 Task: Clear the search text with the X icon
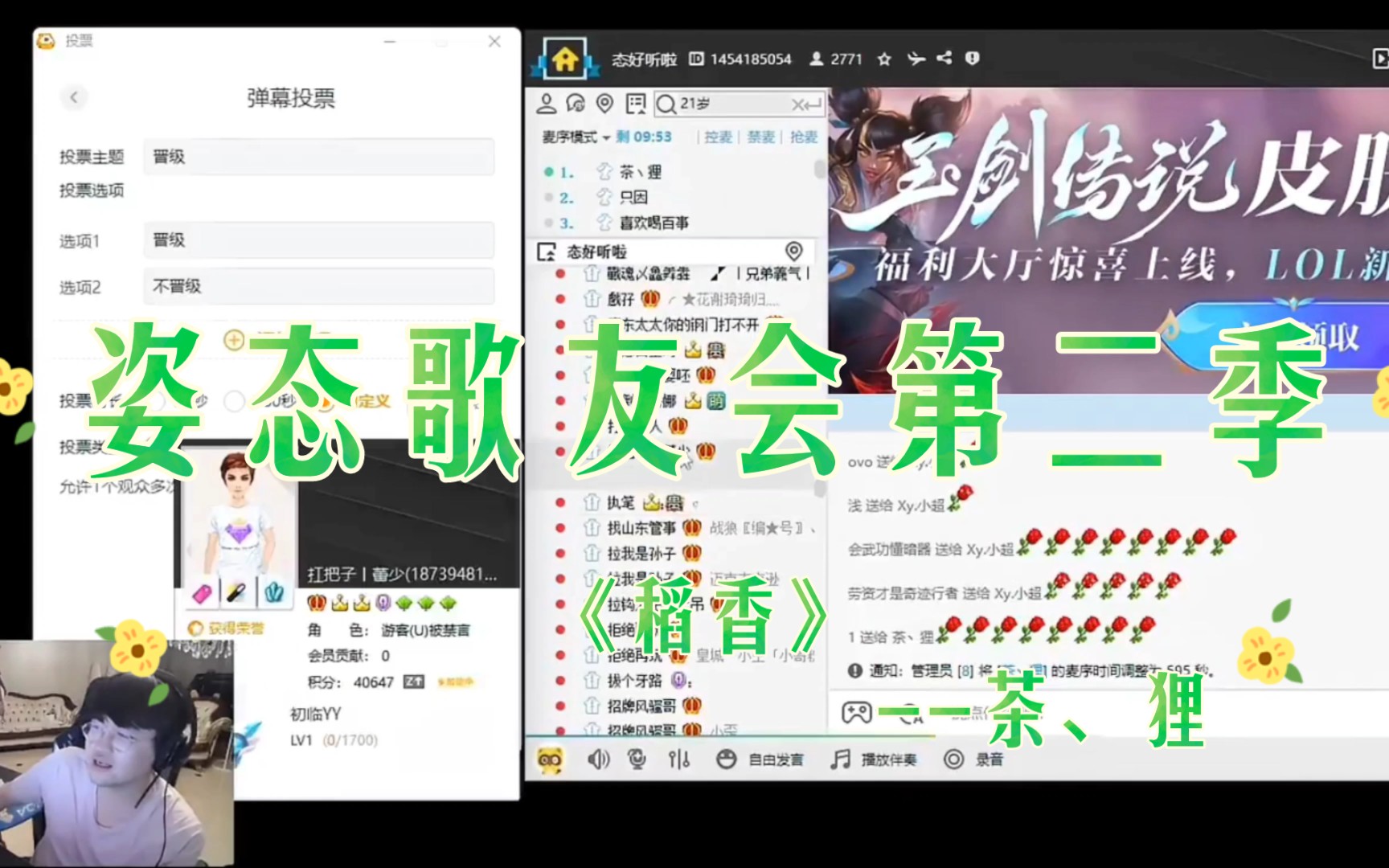pos(799,104)
